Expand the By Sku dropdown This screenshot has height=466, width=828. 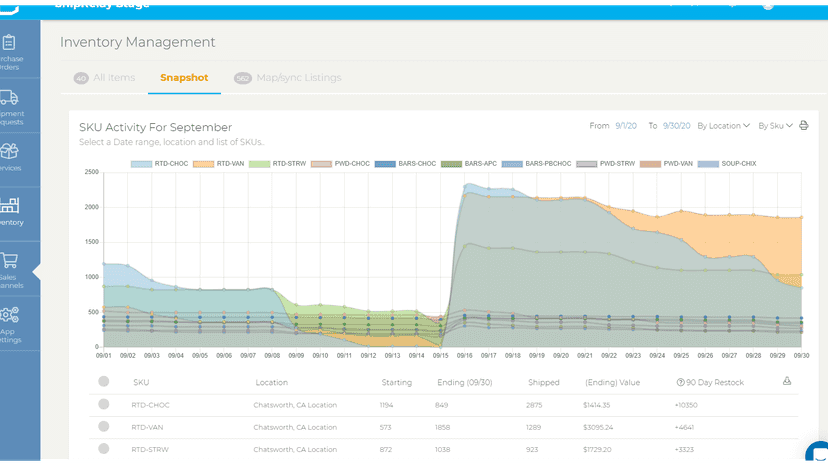tap(775, 126)
